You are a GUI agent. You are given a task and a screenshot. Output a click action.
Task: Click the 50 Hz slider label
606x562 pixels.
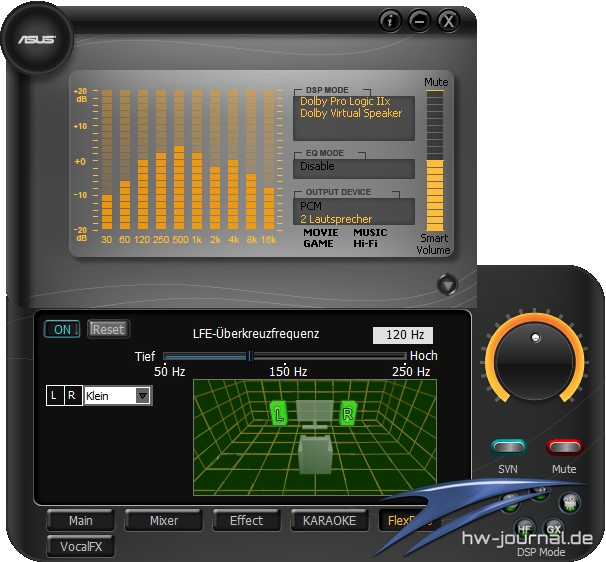point(169,371)
